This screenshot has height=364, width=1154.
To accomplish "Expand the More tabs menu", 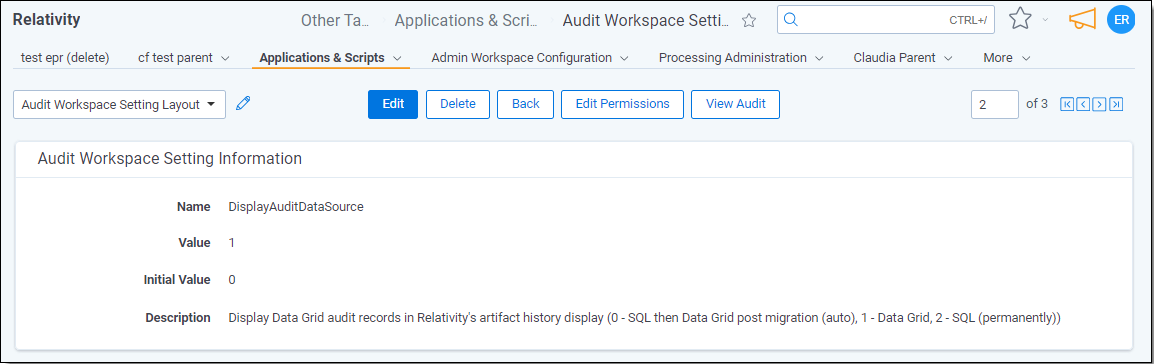I will 1007,57.
